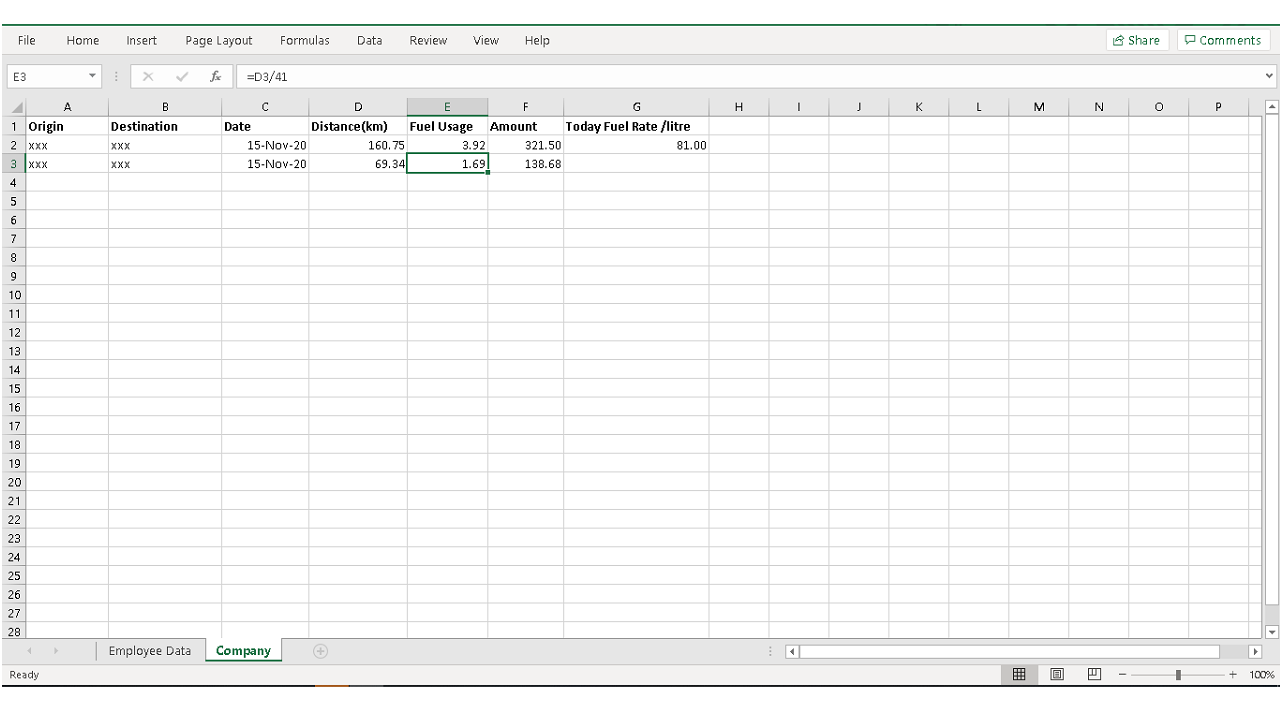Image resolution: width=1280 pixels, height=720 pixels.
Task: Switch to Page Break Preview in the status bar
Action: coord(1094,674)
